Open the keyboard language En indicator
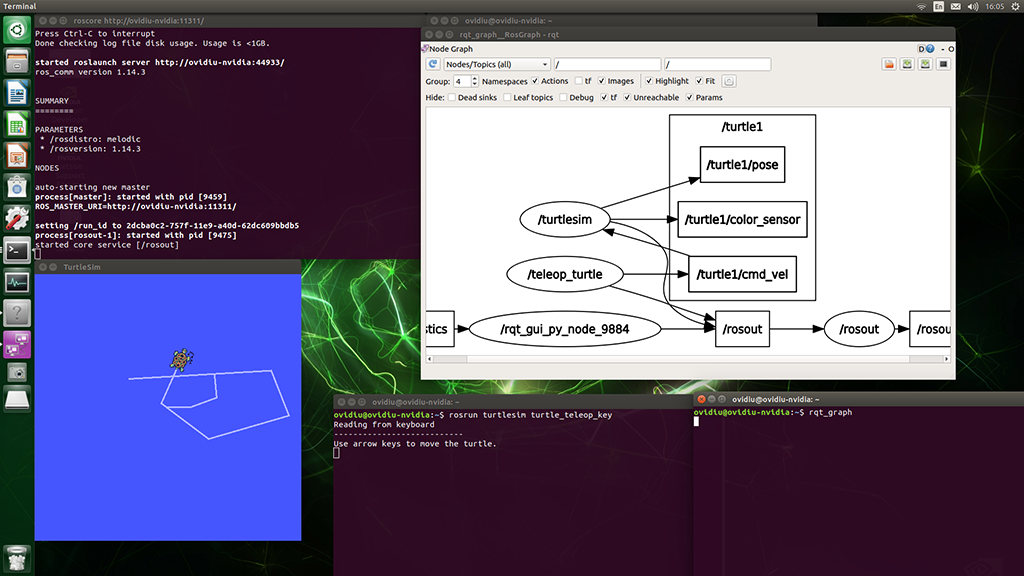Viewport: 1024px width, 576px height. [x=938, y=6]
